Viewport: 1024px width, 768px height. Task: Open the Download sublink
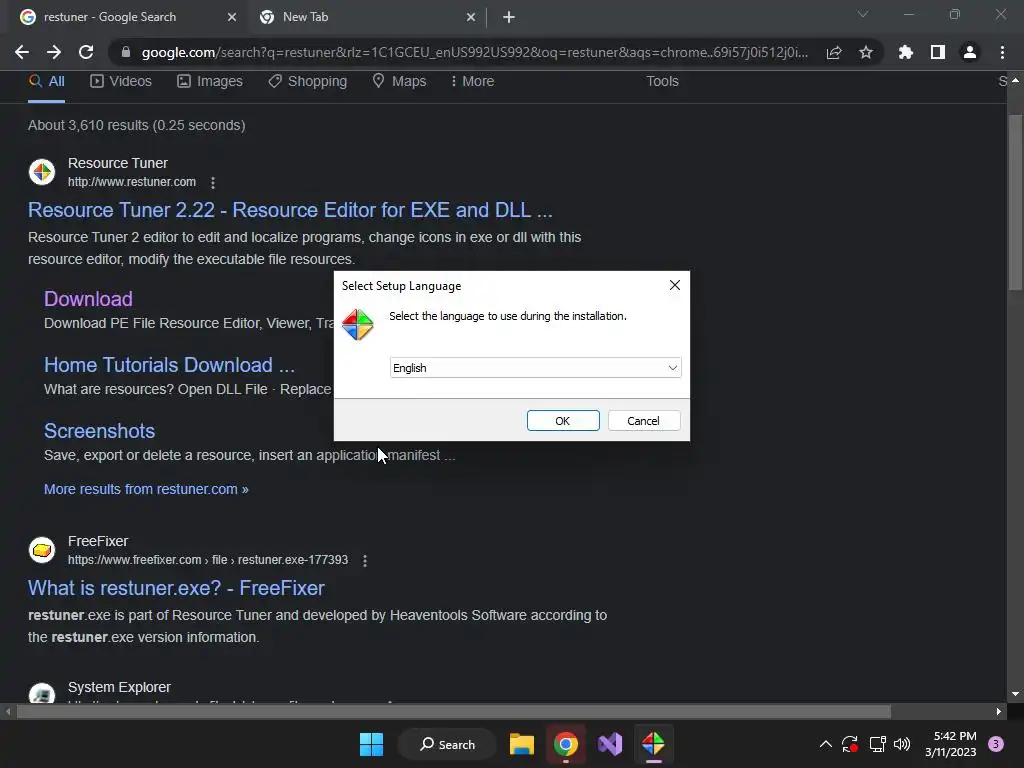coord(88,299)
